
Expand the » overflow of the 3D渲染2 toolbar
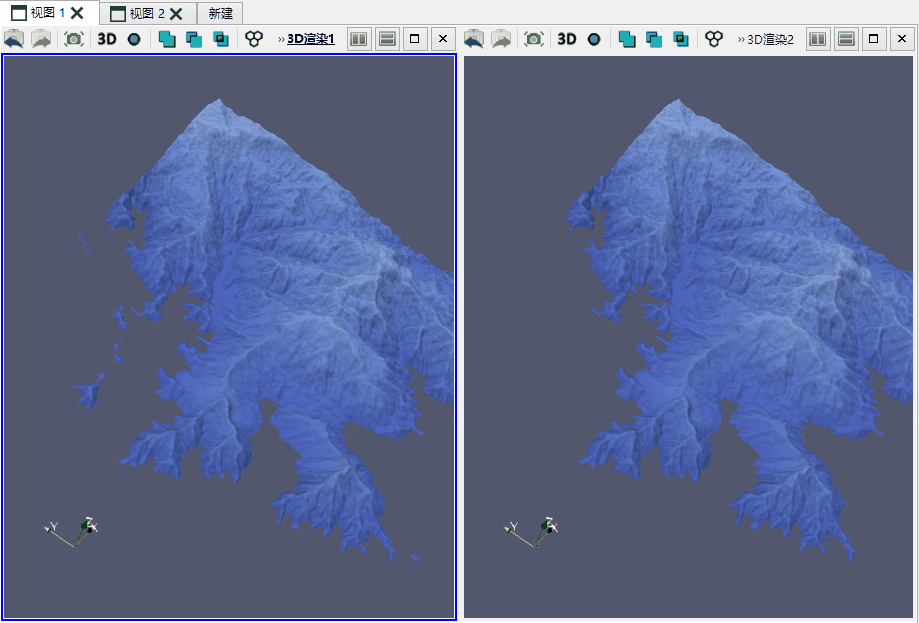pos(741,39)
